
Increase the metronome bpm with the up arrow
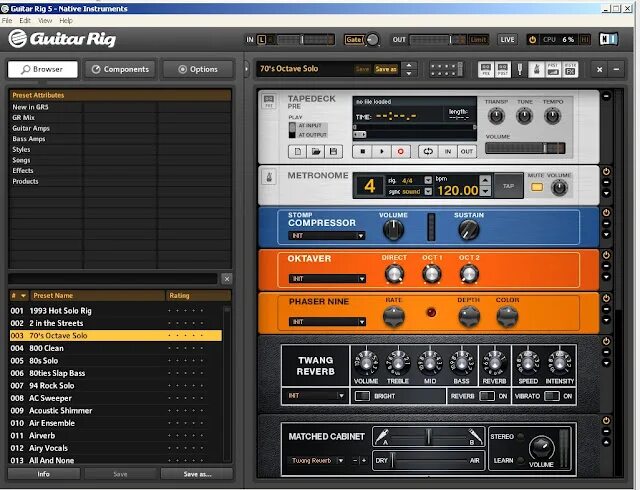point(485,180)
